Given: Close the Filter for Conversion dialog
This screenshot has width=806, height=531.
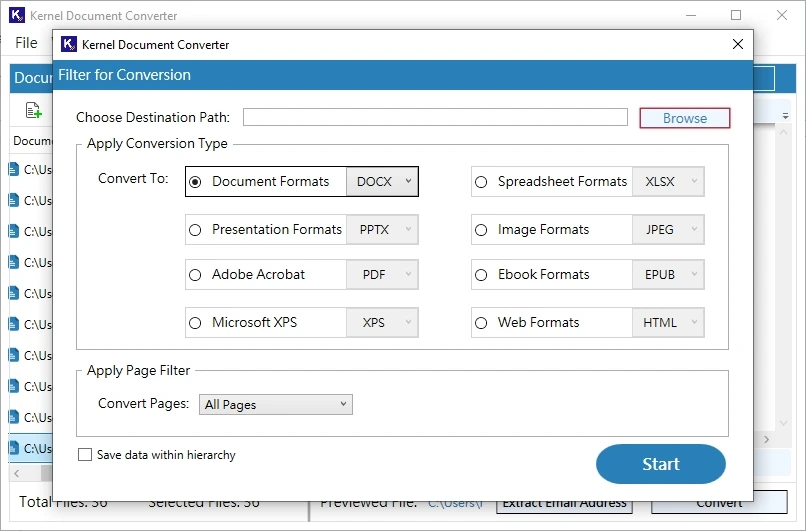Looking at the screenshot, I should click(x=738, y=44).
